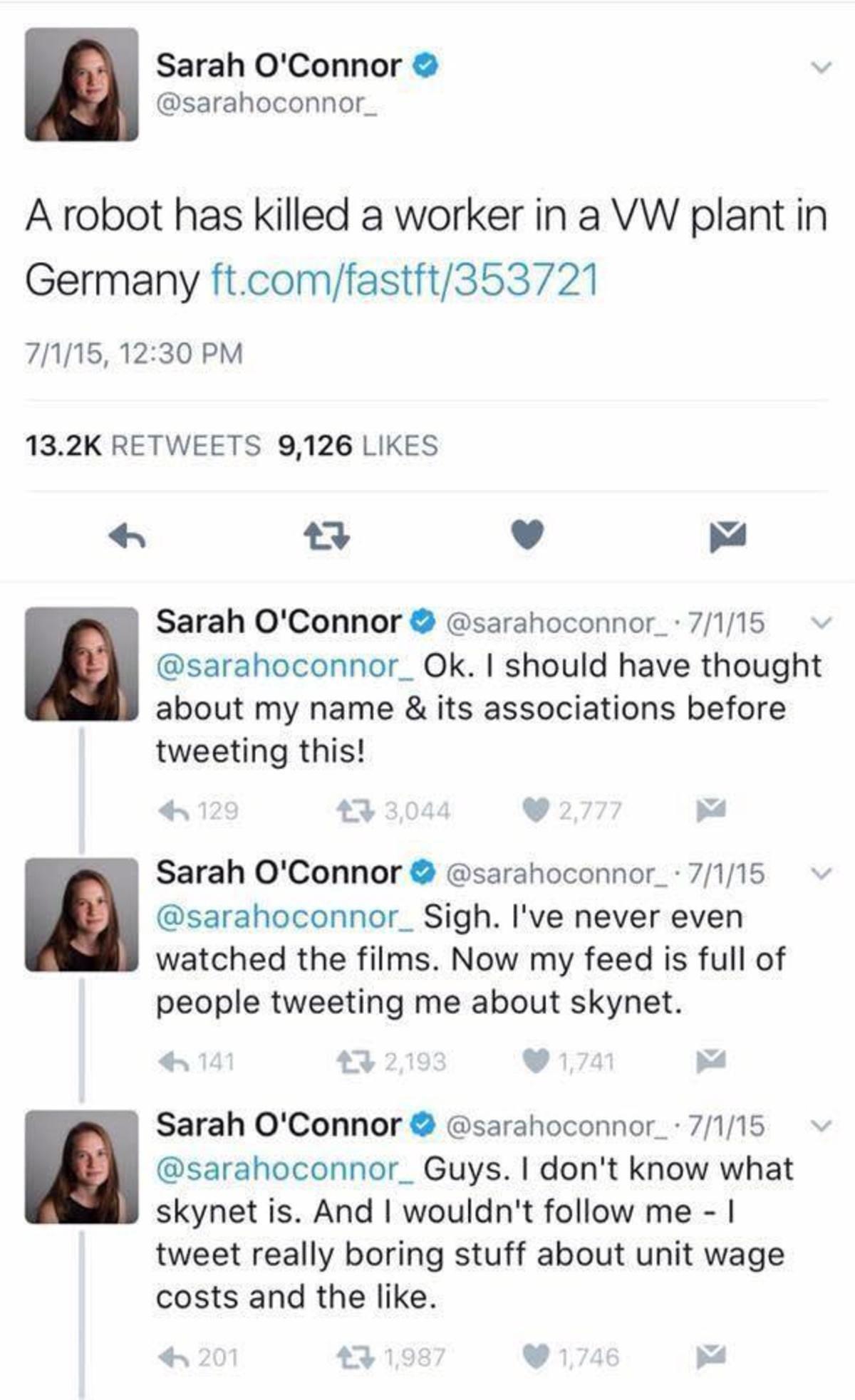Reply to the main robot tweet
855x1400 pixels.
tap(127, 536)
